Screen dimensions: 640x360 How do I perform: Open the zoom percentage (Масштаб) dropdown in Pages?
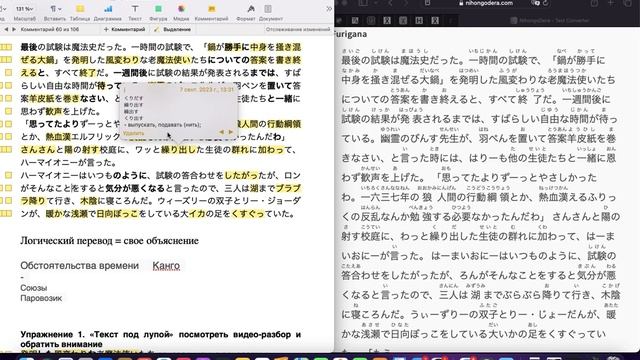click(x=24, y=9)
